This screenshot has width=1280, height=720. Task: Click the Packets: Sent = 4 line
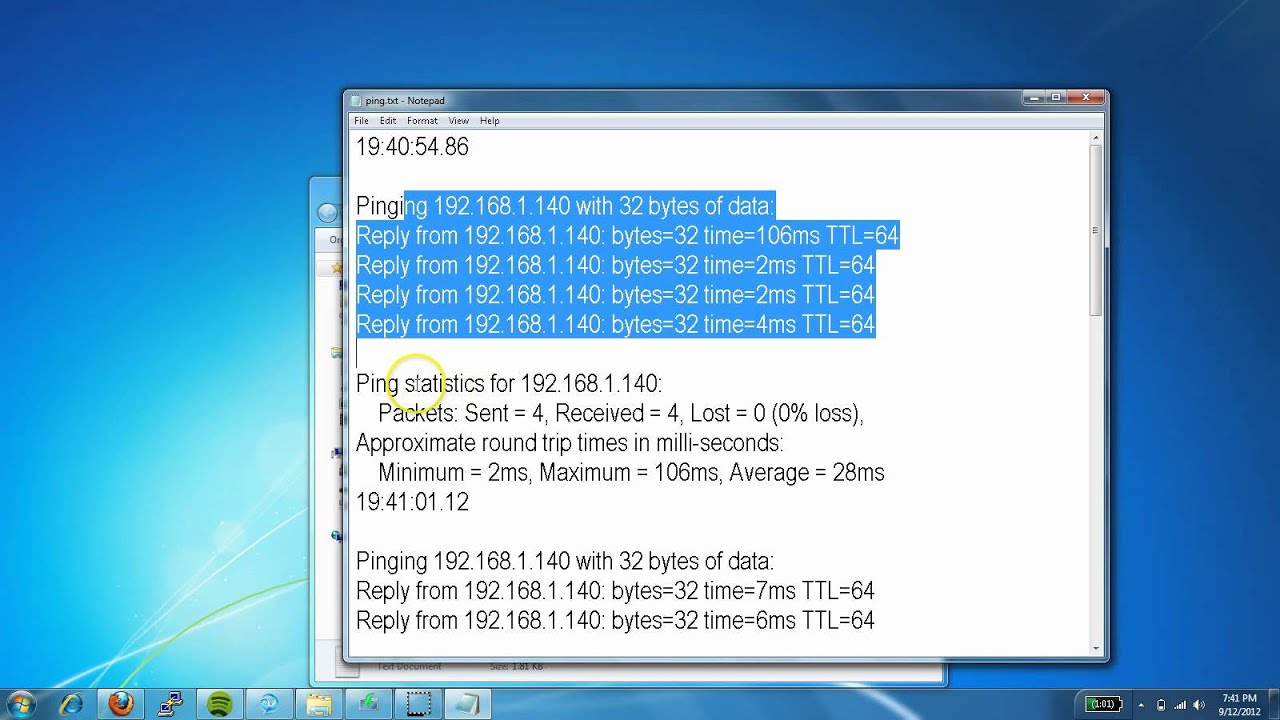pos(620,413)
